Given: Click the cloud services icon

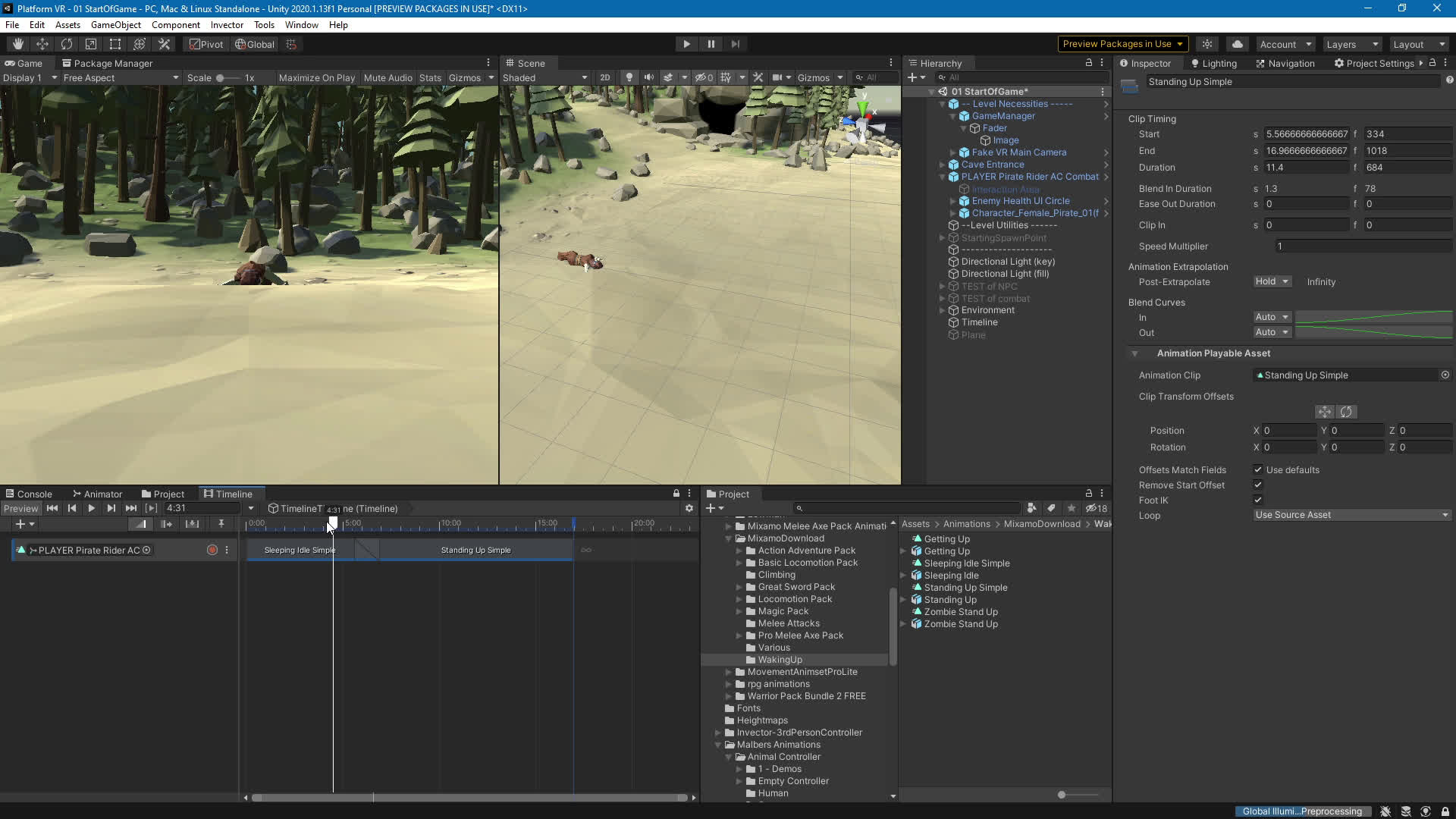Looking at the screenshot, I should coord(1238,44).
